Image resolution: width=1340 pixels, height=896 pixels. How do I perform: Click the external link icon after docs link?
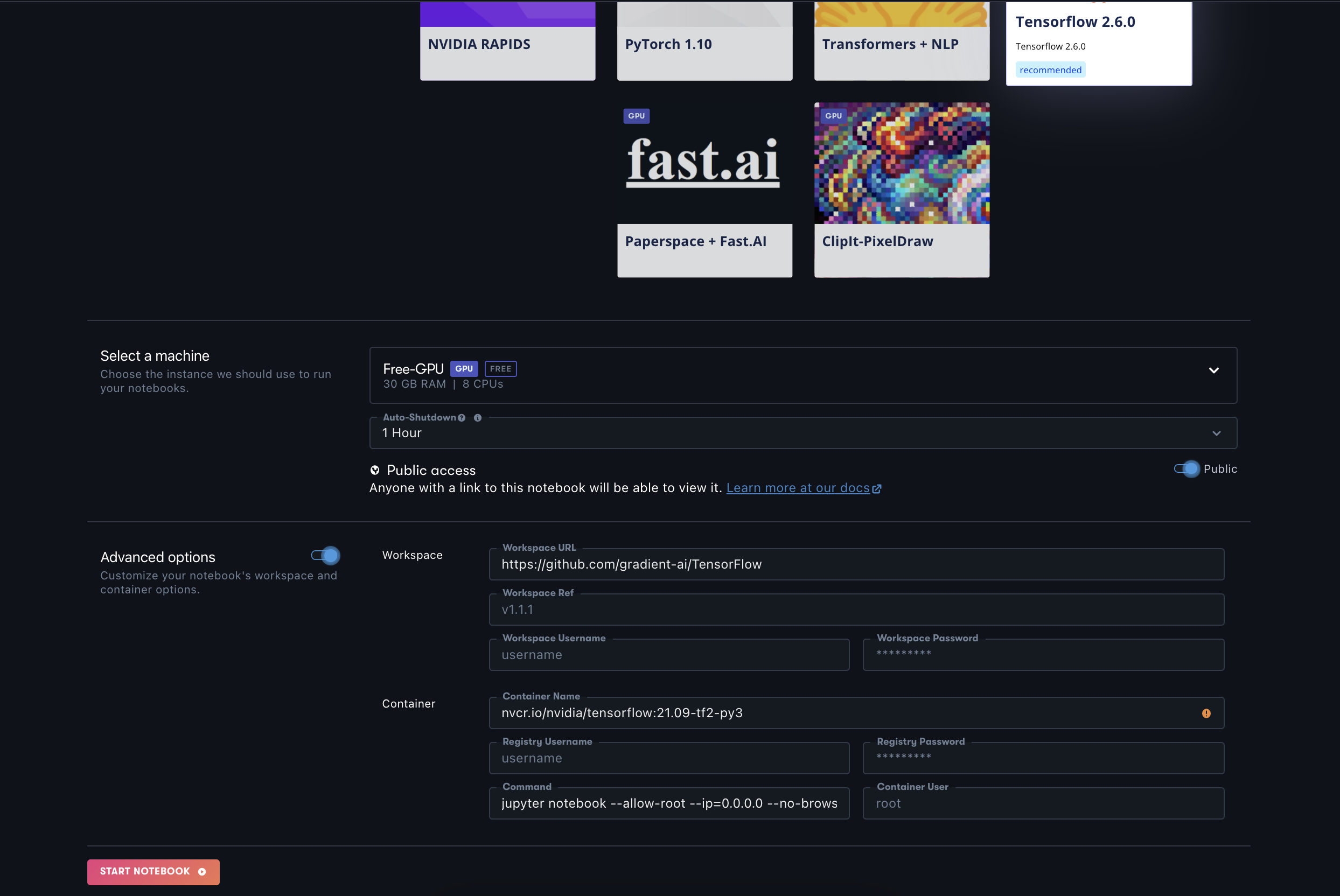(x=877, y=488)
